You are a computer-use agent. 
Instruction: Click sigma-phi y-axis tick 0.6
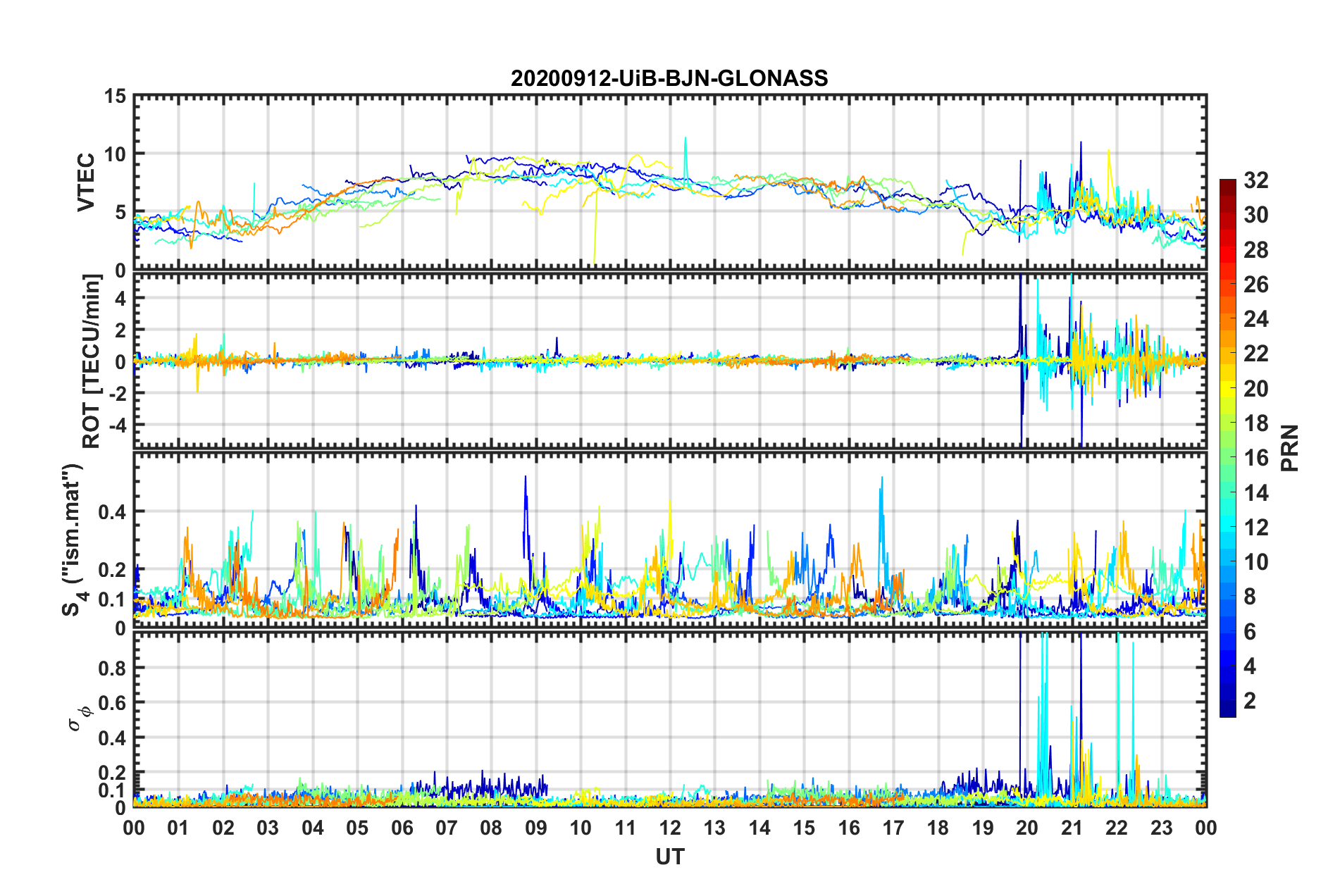tap(113, 703)
